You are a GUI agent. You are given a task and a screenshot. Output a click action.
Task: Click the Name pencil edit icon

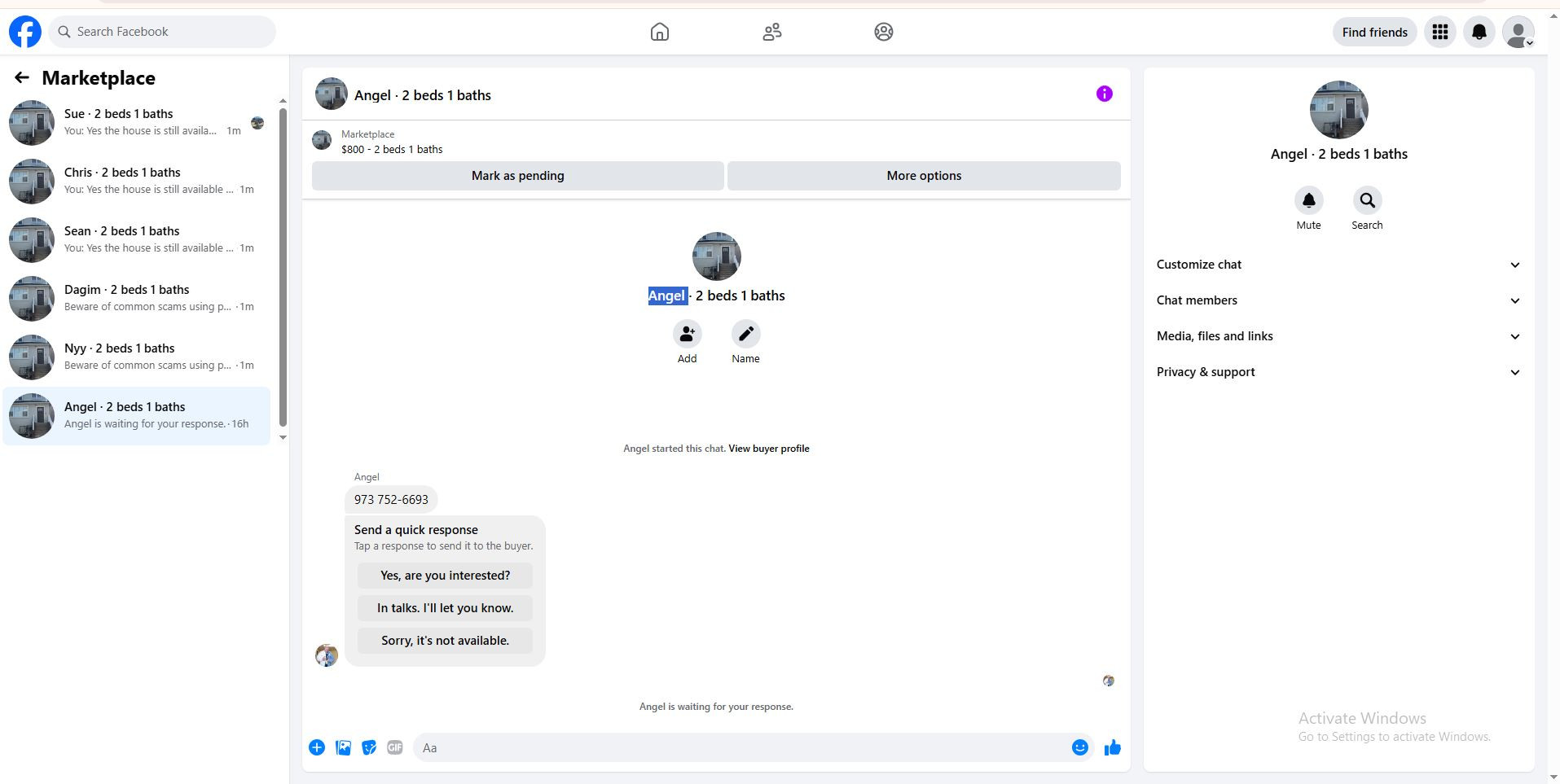(746, 334)
